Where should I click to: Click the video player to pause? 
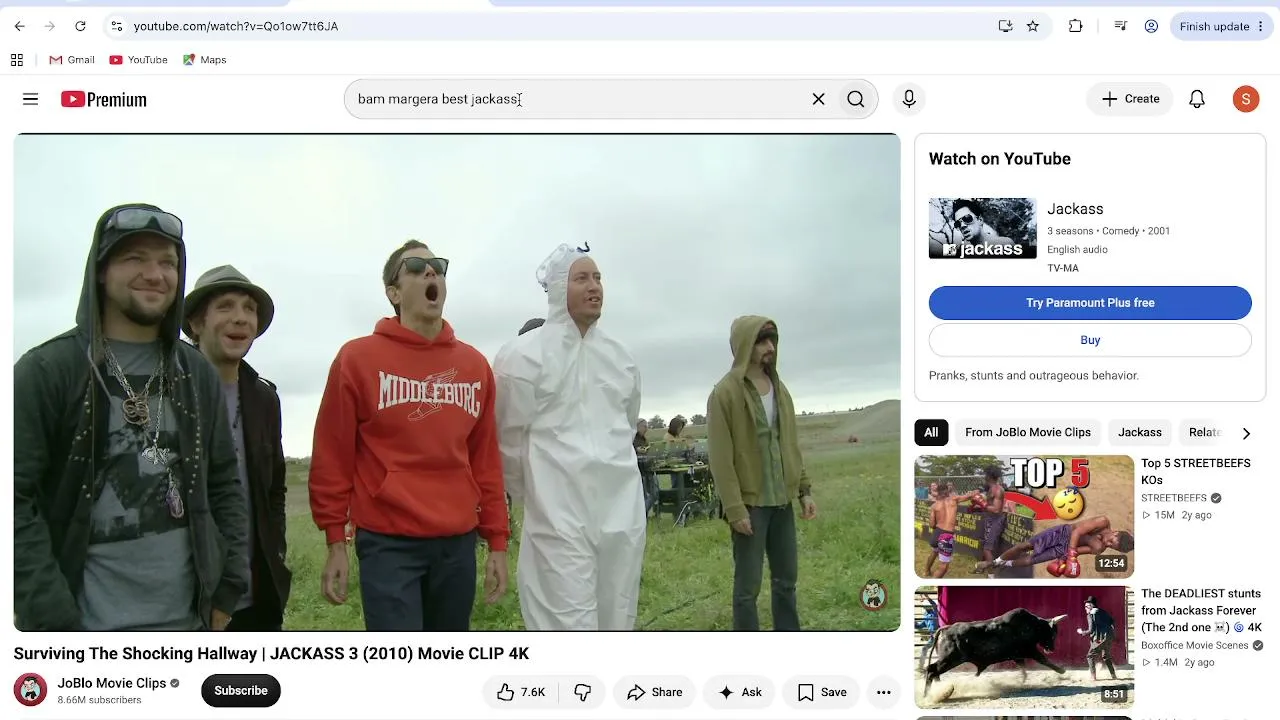pyautogui.click(x=457, y=382)
